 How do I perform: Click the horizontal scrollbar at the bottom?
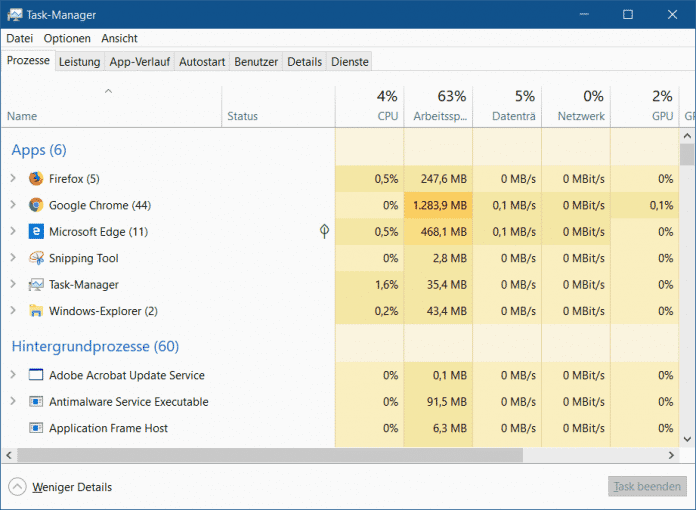tap(270, 455)
